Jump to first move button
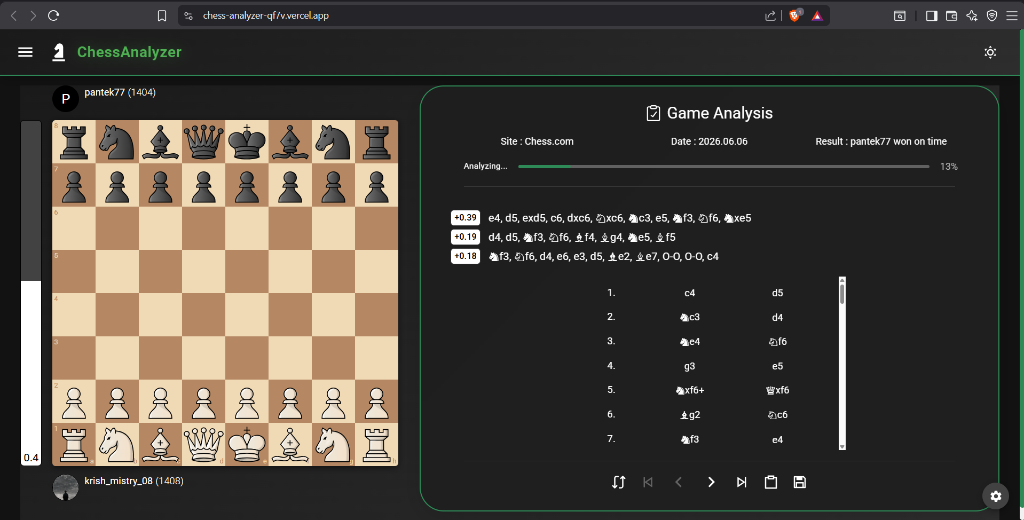The height and width of the screenshot is (520, 1024). 648,482
